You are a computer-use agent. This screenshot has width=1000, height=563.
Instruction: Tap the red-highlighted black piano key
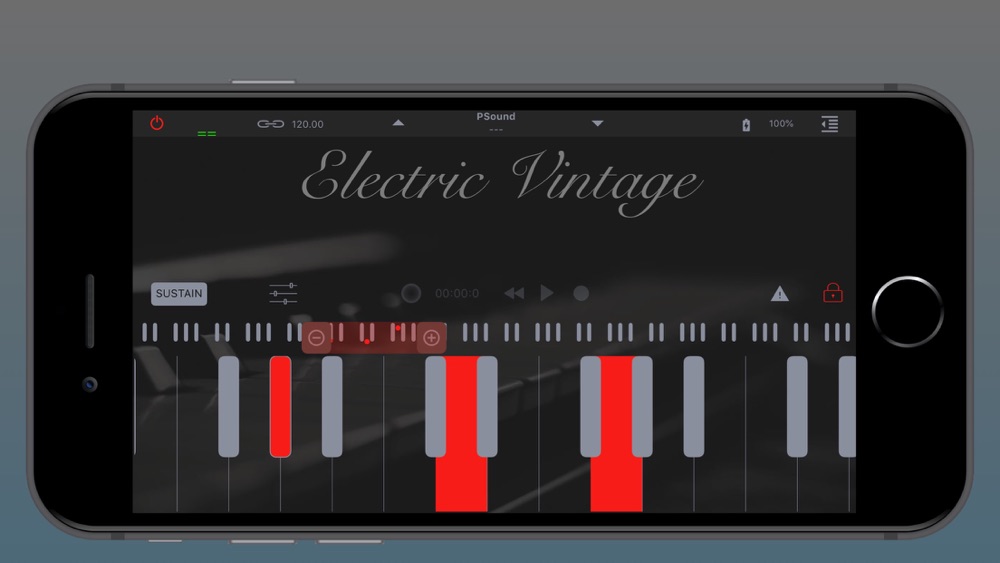(x=281, y=406)
